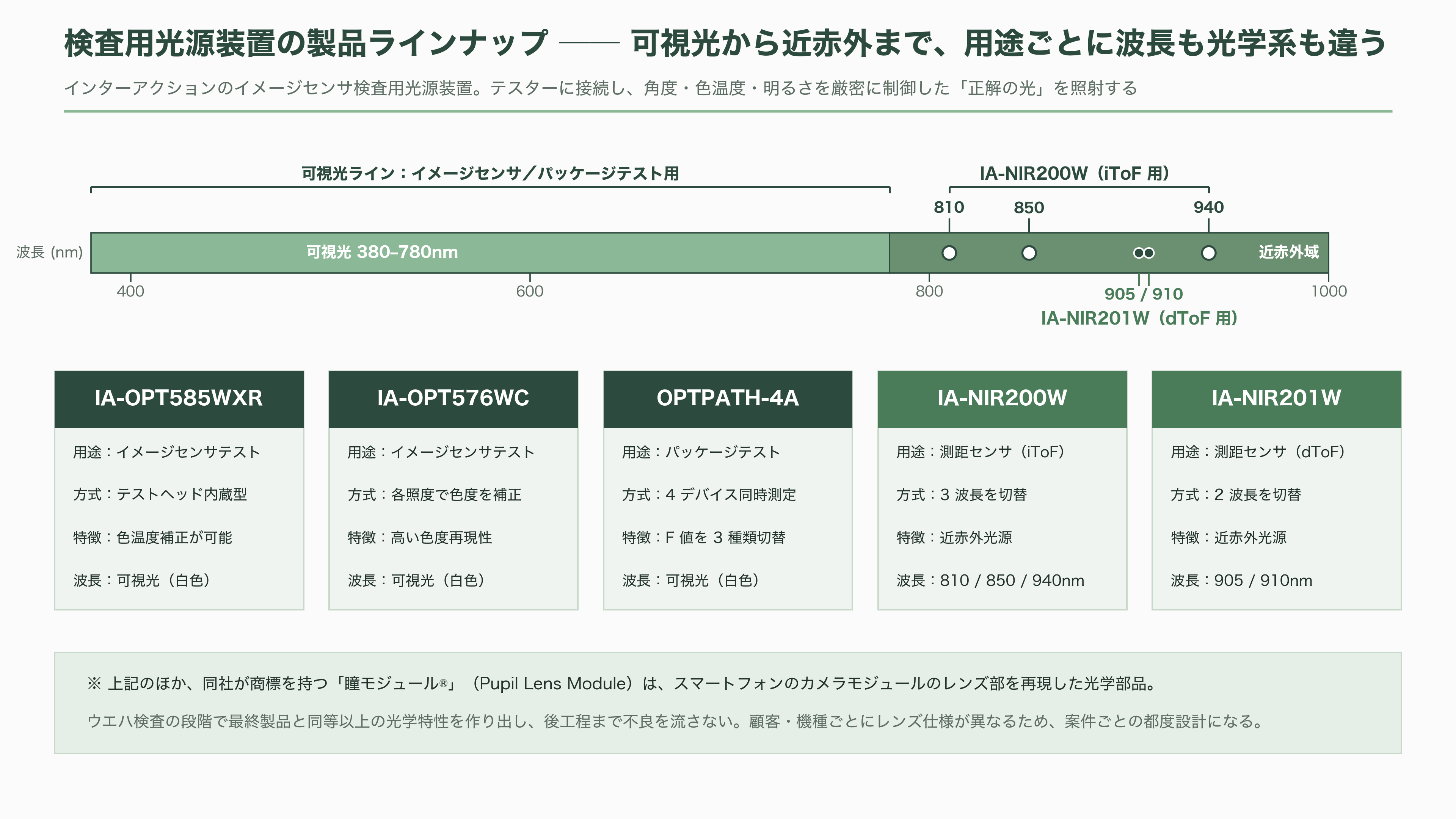Click the 940 label above the bar
1456x819 pixels.
[1208, 207]
